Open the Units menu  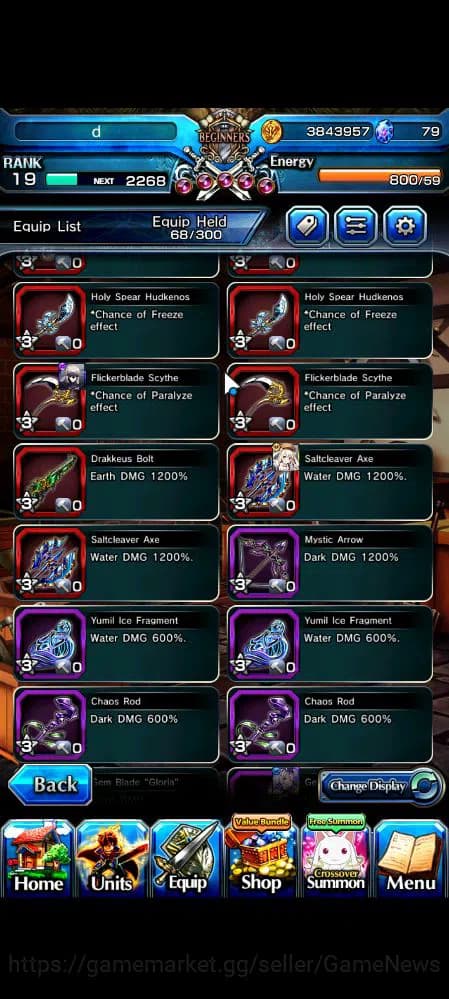(x=112, y=858)
